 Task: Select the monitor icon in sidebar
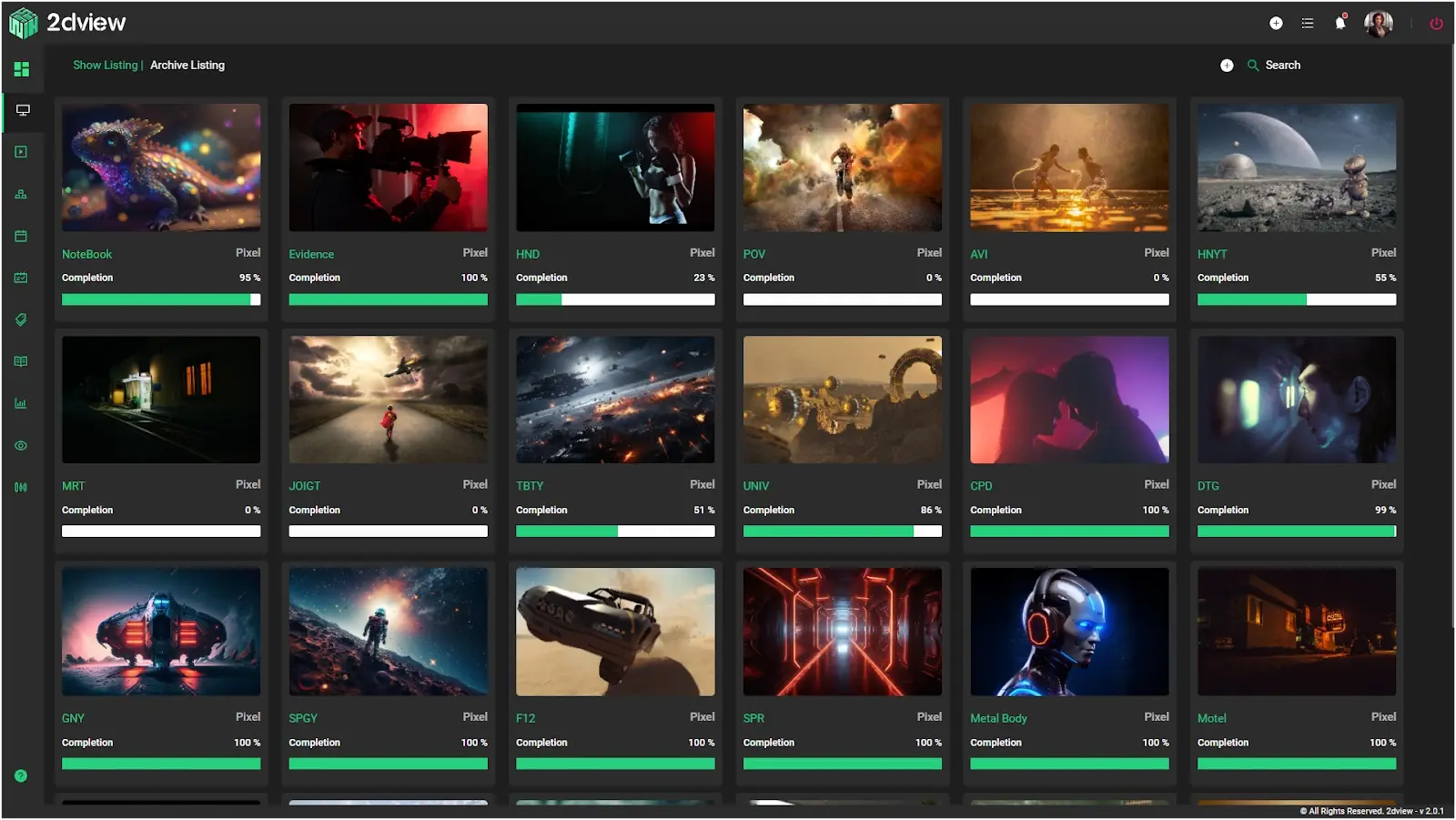pos(23,110)
